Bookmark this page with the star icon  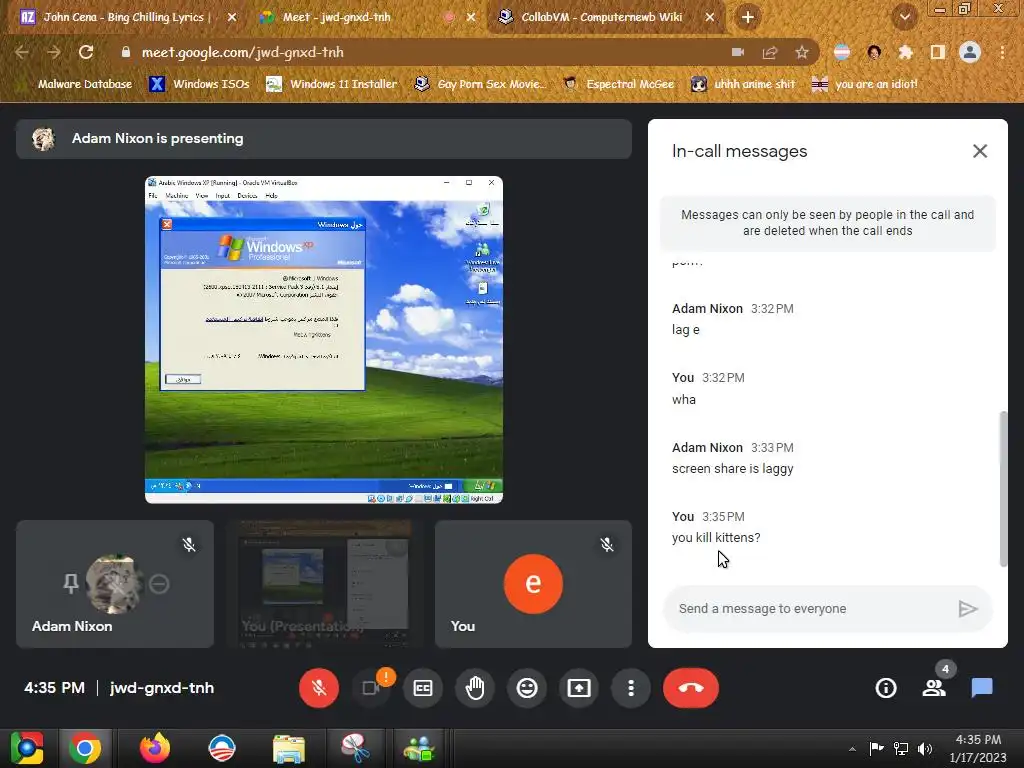802,52
